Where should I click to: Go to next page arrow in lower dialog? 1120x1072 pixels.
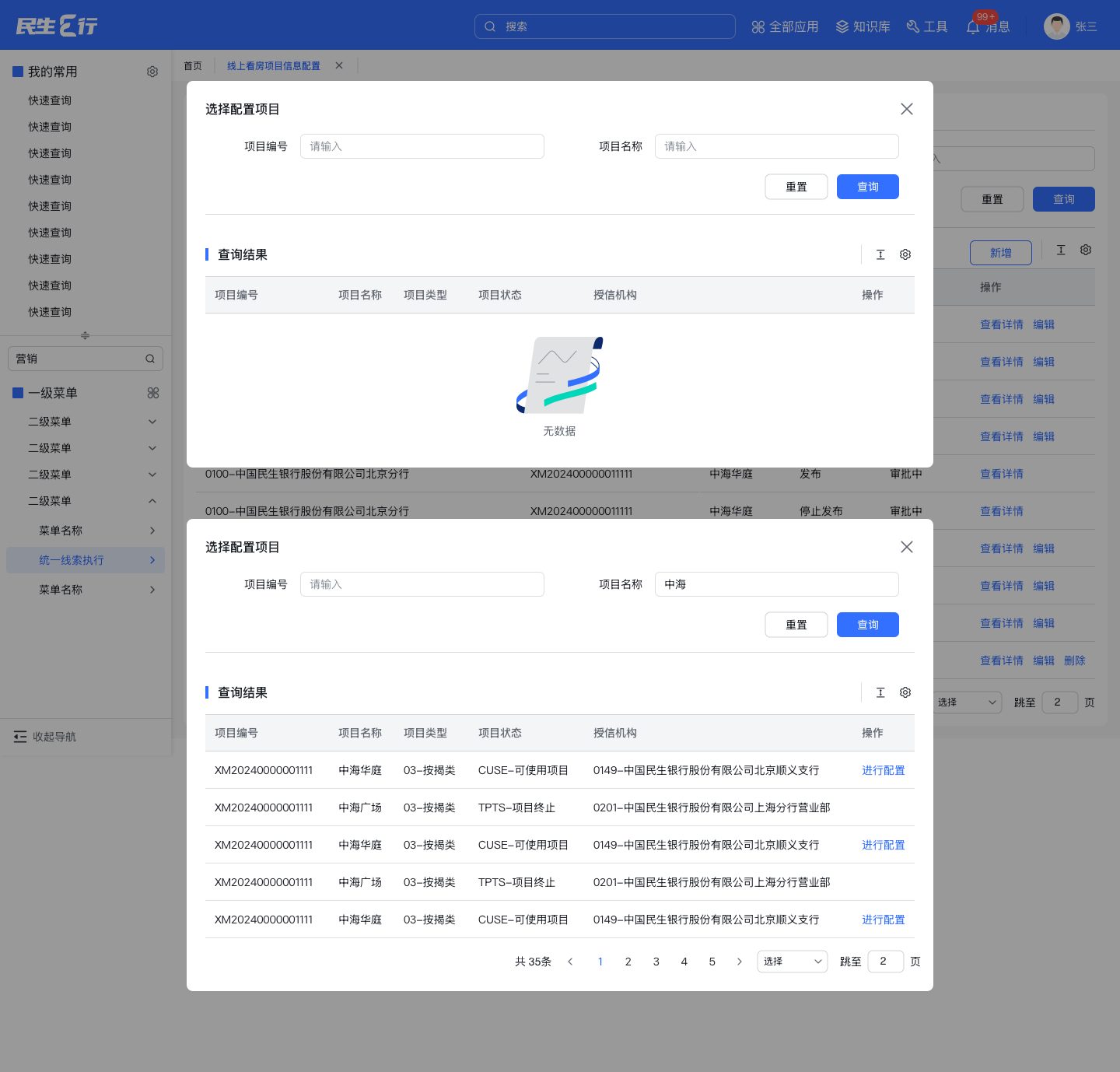pos(740,962)
